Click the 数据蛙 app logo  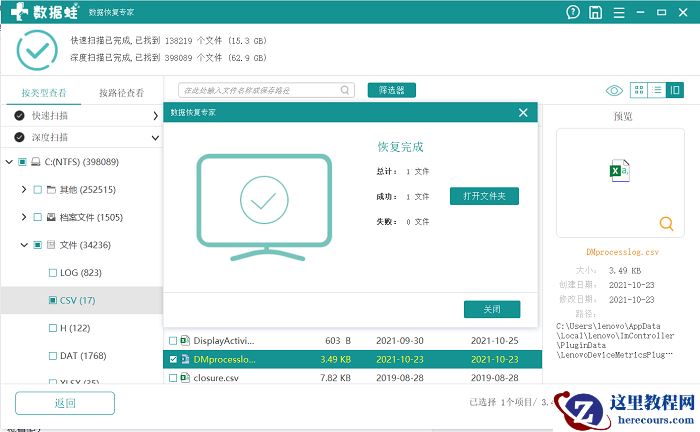tap(45, 12)
